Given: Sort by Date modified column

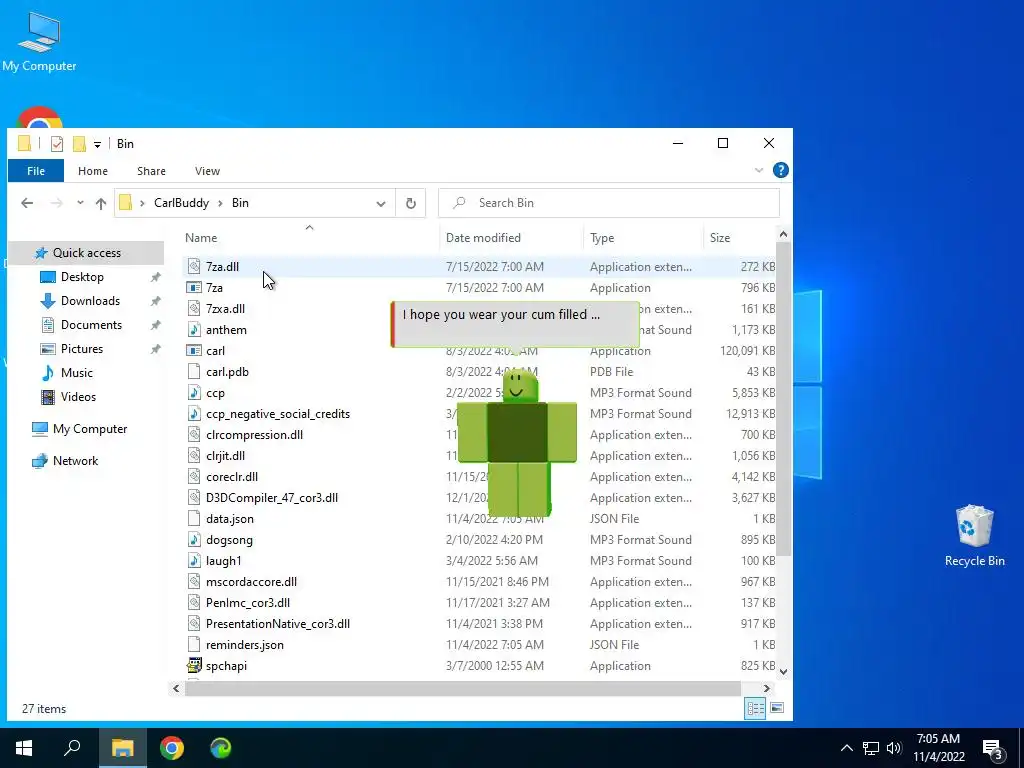Looking at the screenshot, I should (483, 238).
